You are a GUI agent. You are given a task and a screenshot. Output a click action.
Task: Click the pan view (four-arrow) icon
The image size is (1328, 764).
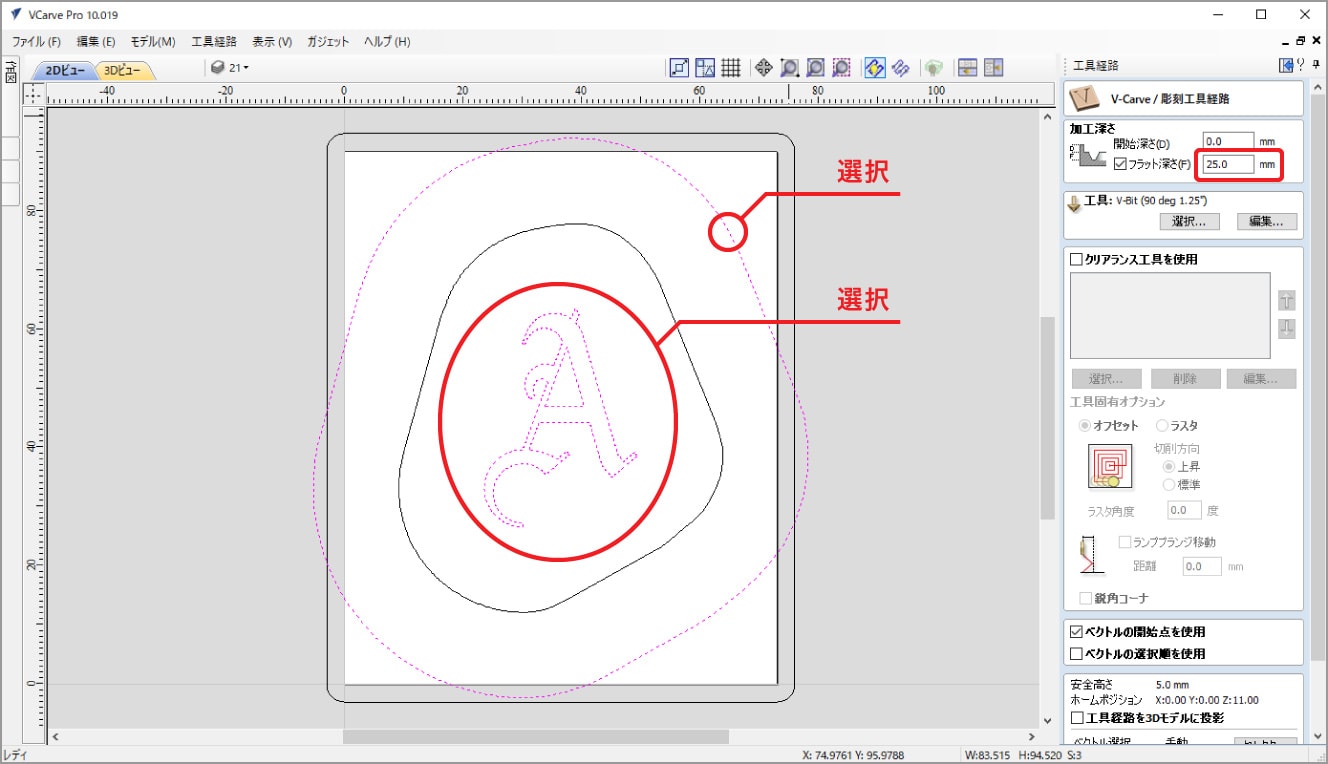point(763,67)
